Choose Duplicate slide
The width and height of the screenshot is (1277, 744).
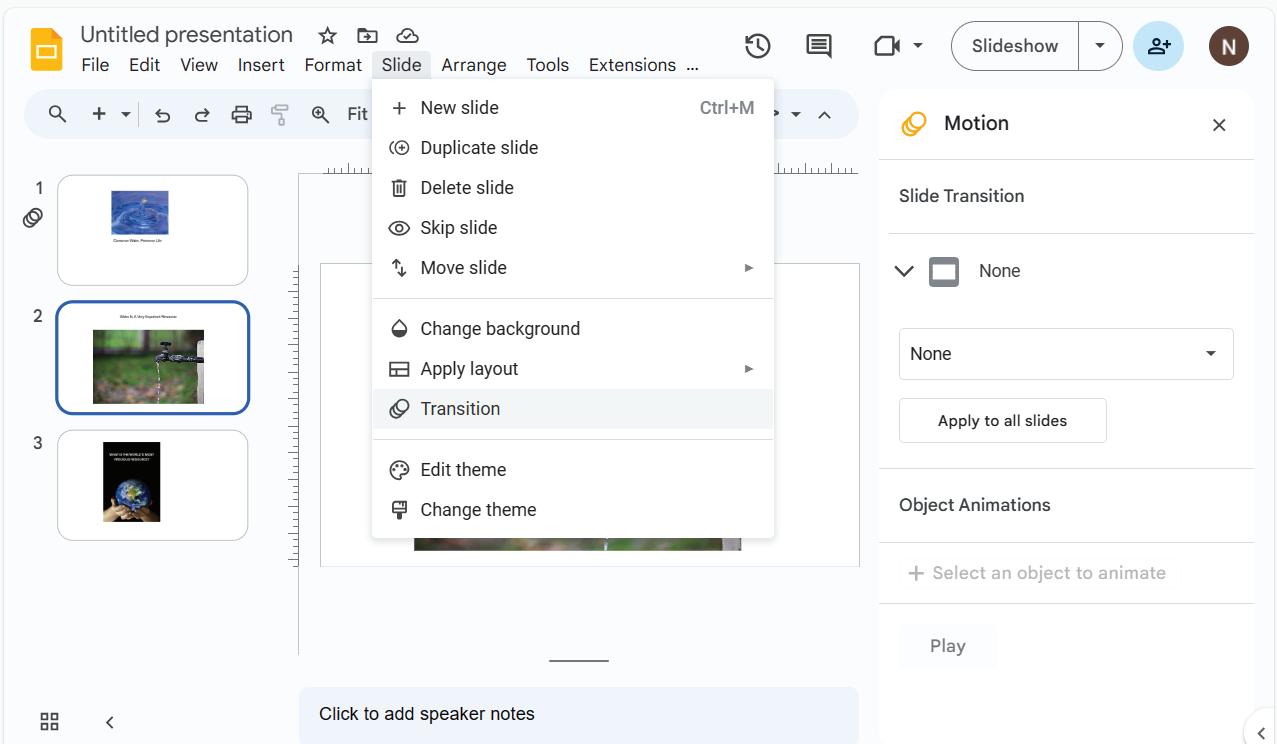point(573,148)
